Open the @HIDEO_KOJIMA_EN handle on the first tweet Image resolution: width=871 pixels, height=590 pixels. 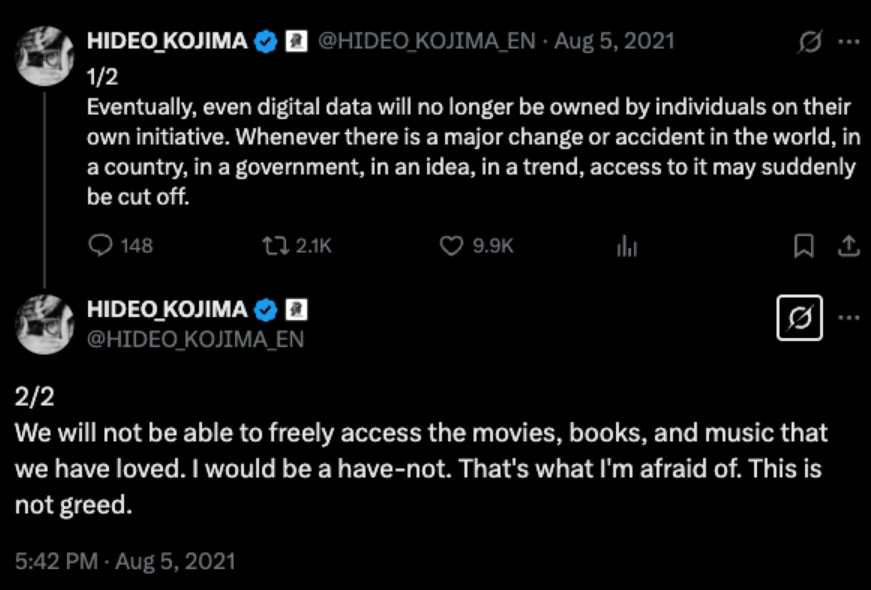coord(427,41)
